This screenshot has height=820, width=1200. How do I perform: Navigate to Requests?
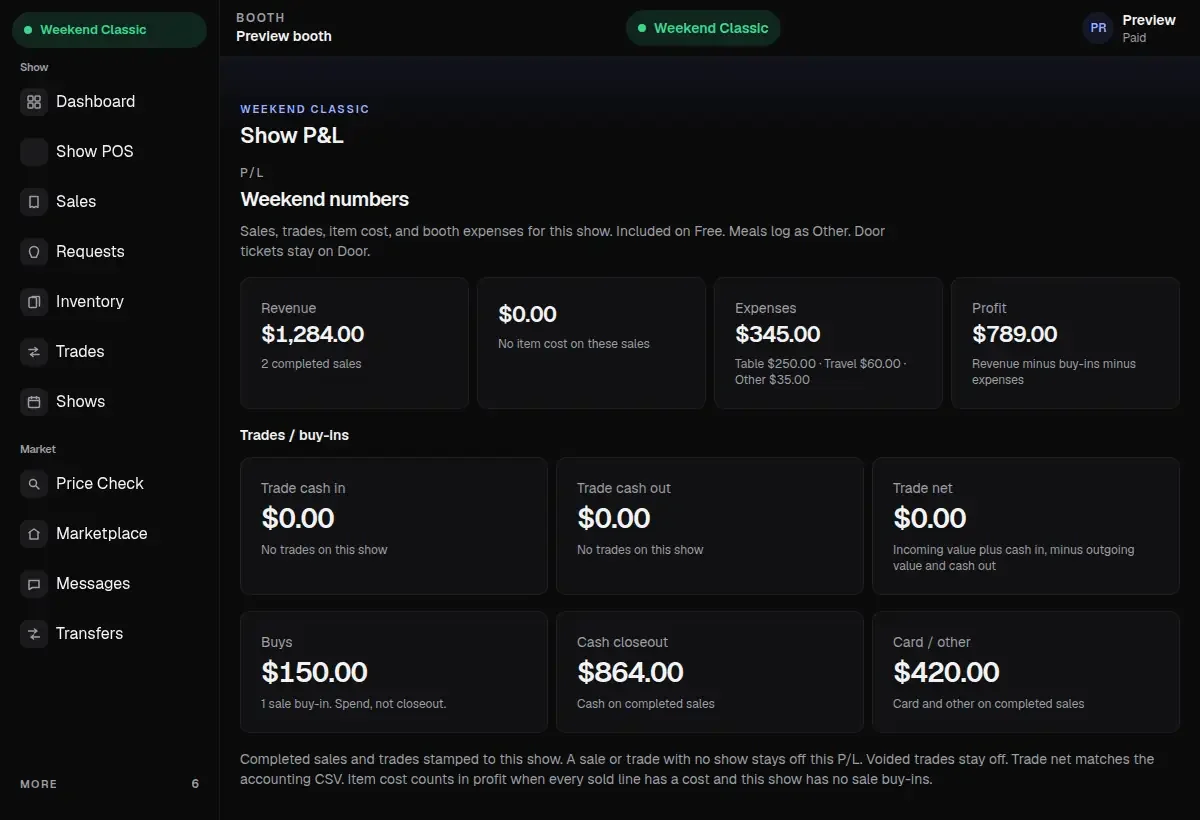click(109, 252)
